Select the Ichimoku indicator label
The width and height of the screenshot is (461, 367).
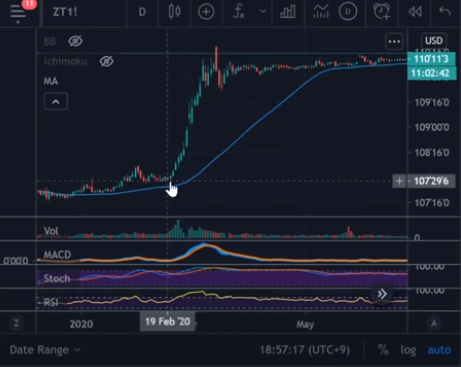(66, 61)
